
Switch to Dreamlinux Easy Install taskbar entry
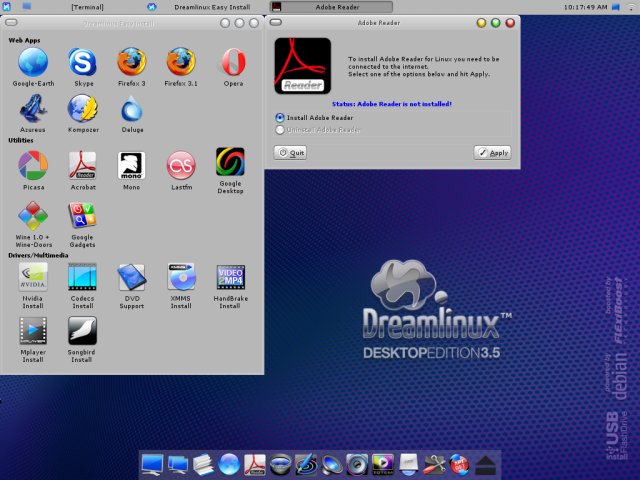(x=212, y=7)
